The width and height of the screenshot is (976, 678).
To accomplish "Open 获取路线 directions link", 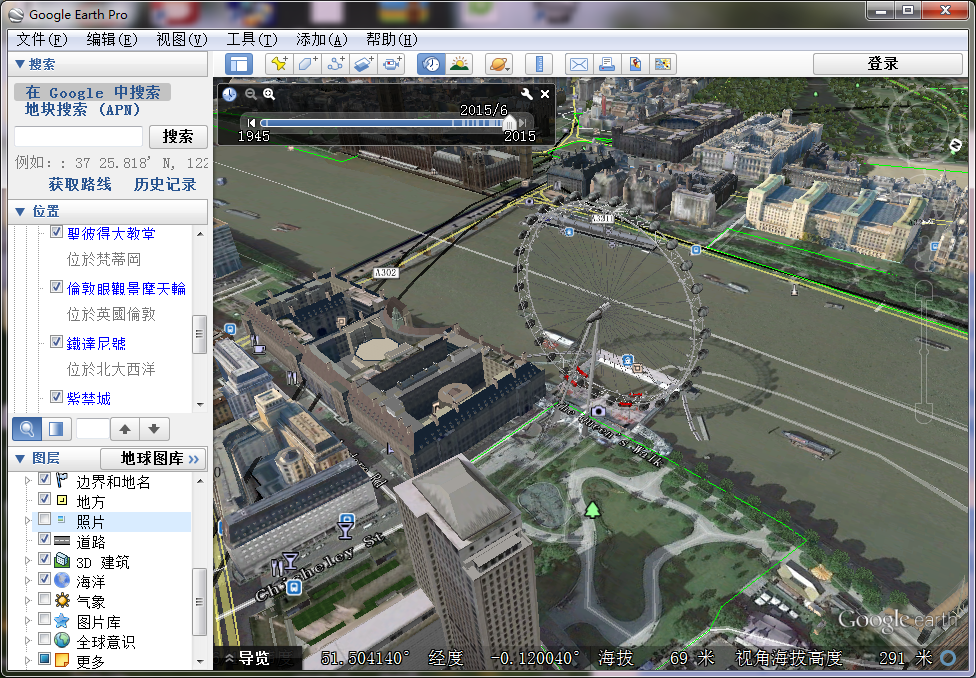I will pos(80,184).
